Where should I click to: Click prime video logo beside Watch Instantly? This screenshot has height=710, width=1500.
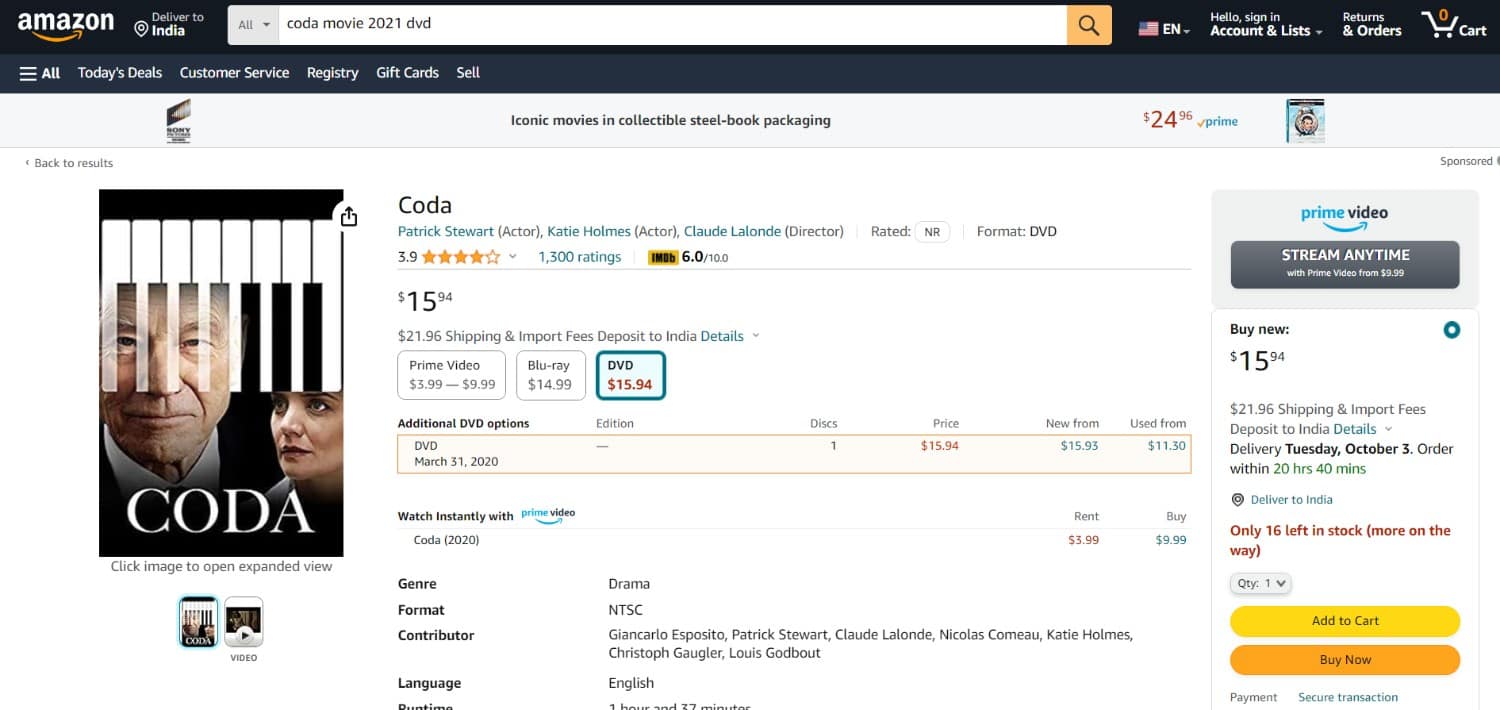tap(548, 515)
